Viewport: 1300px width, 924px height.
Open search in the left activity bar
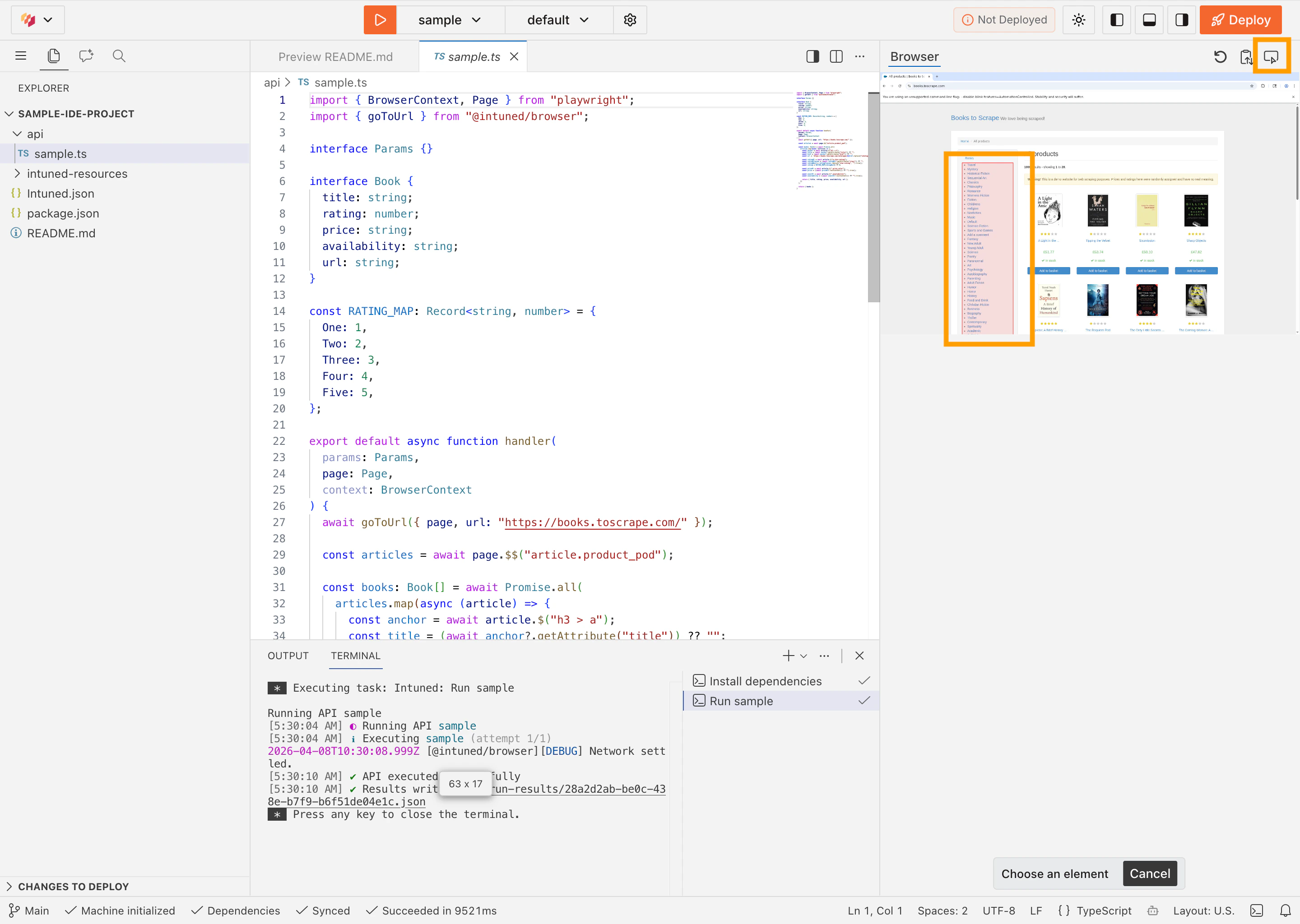point(119,56)
